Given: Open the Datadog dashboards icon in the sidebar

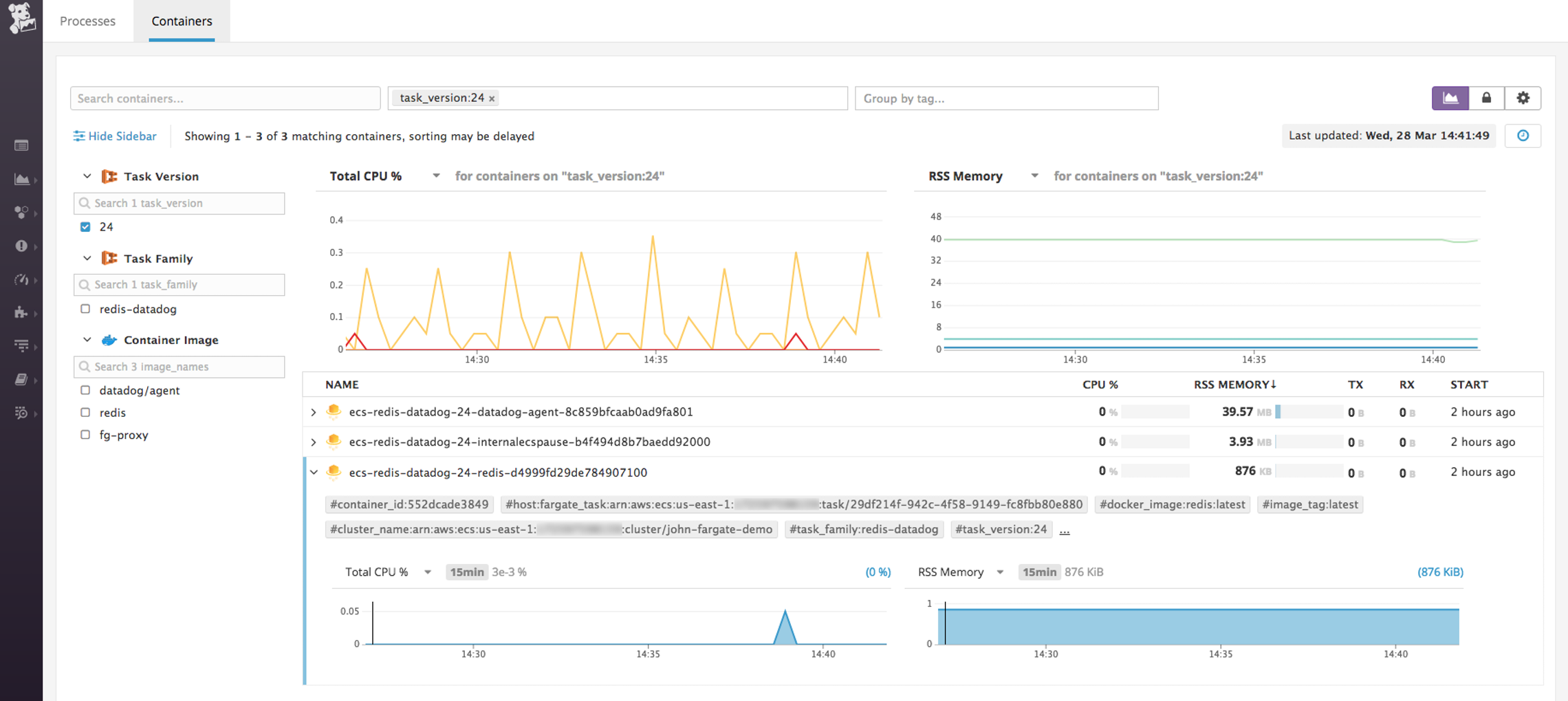Looking at the screenshot, I should tap(22, 145).
